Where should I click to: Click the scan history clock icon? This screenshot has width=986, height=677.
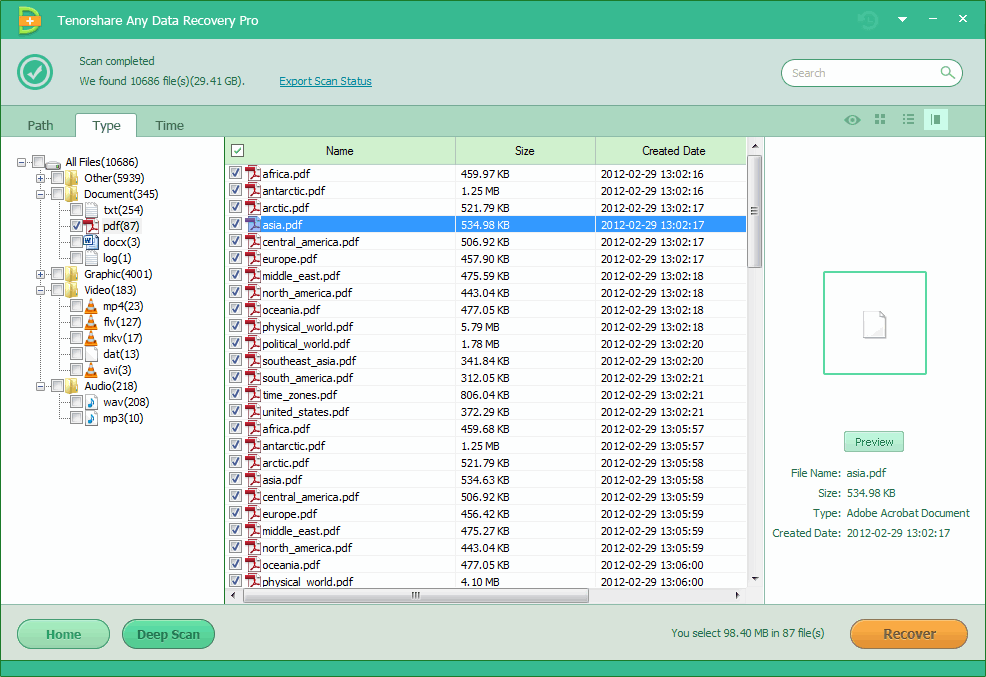[x=868, y=20]
